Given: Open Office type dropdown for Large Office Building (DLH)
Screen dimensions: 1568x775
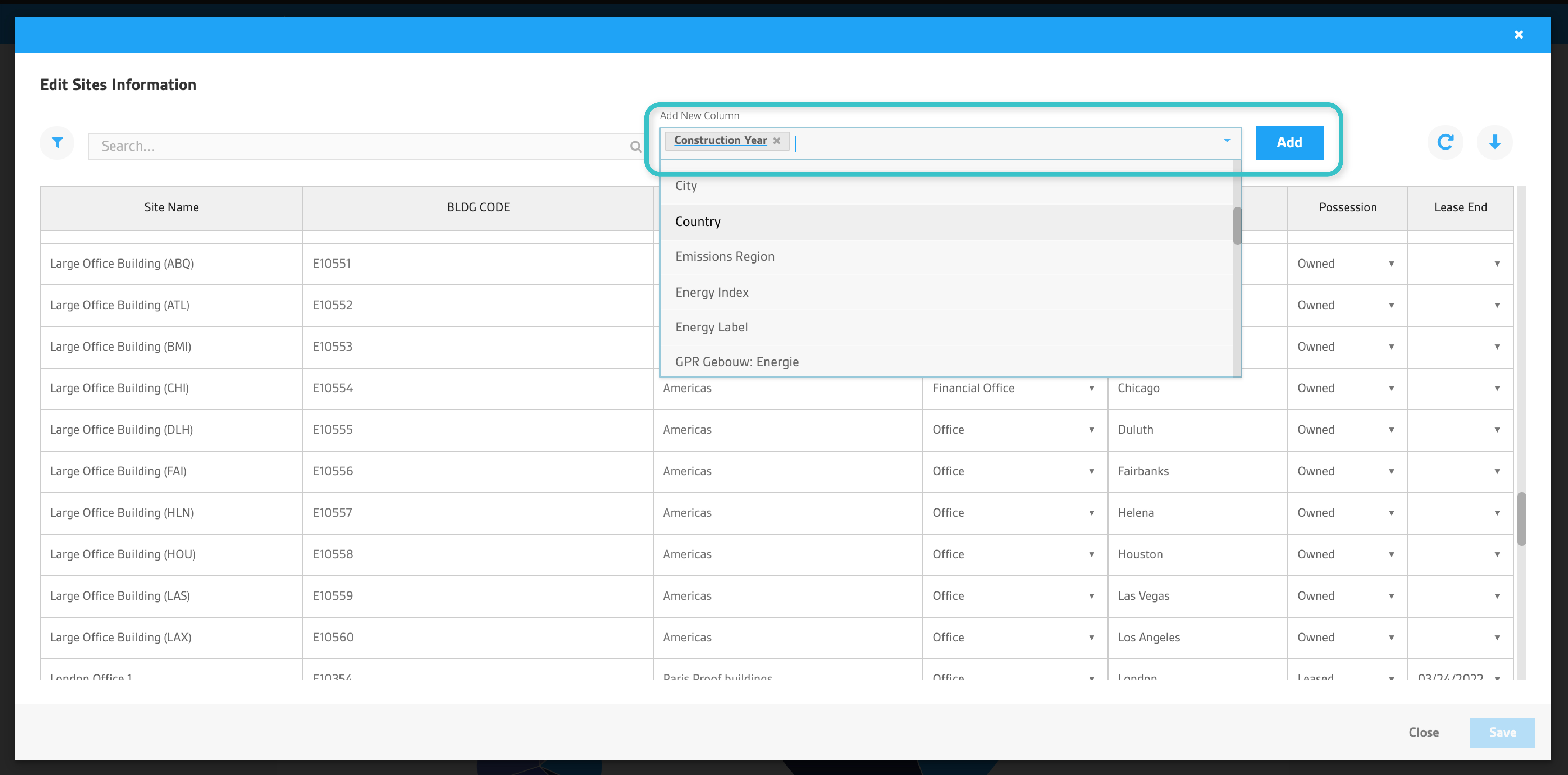Looking at the screenshot, I should click(x=1092, y=430).
